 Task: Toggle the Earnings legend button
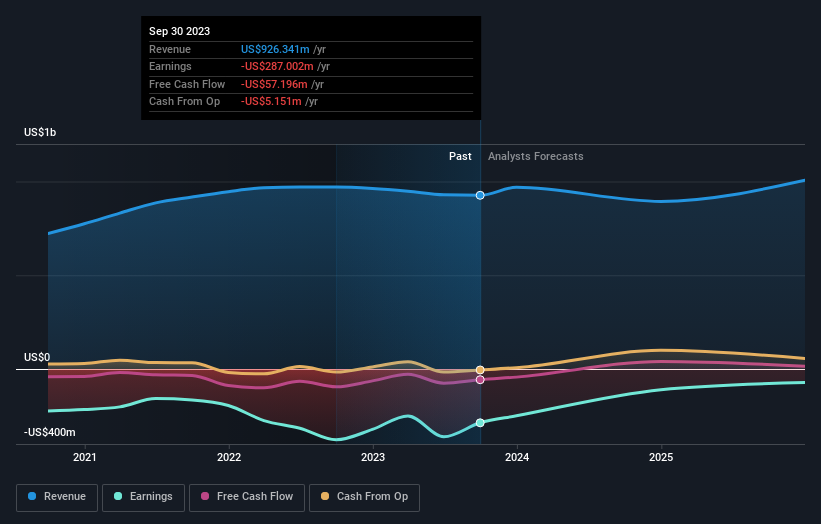coord(143,497)
